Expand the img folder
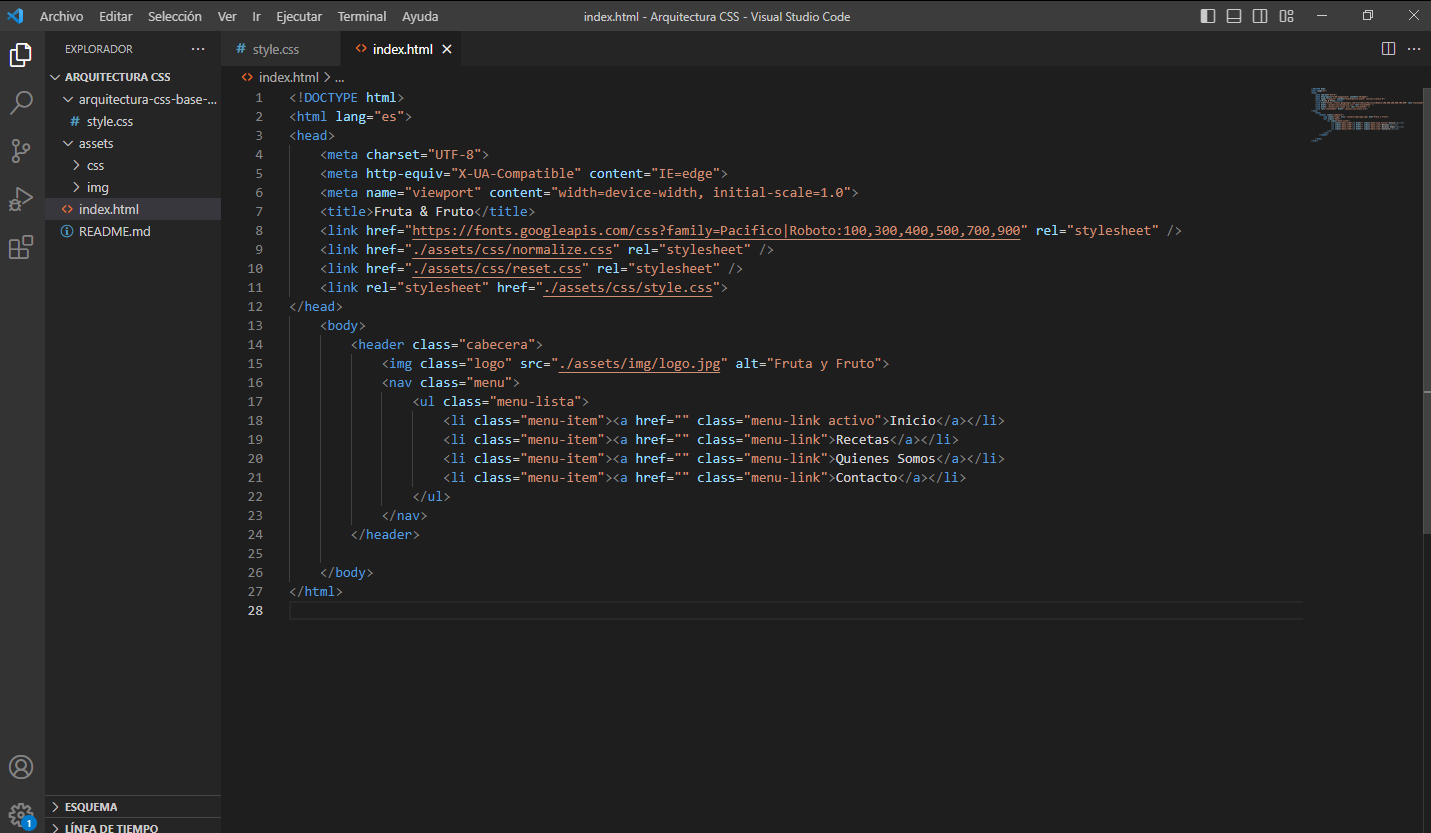The height and width of the screenshot is (833, 1431). [x=77, y=188]
